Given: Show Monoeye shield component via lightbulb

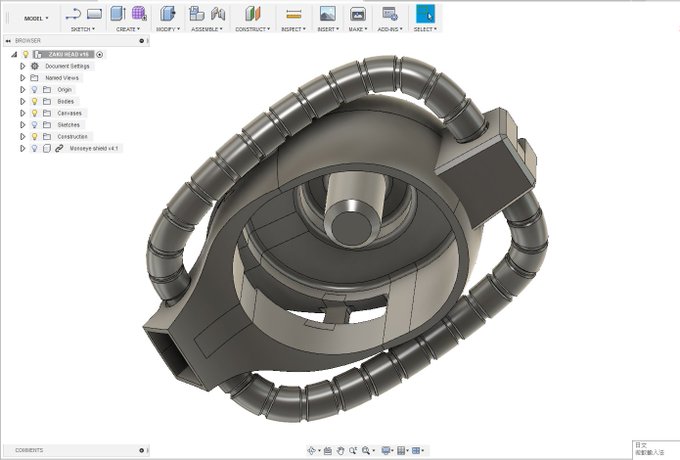Looking at the screenshot, I should point(35,148).
